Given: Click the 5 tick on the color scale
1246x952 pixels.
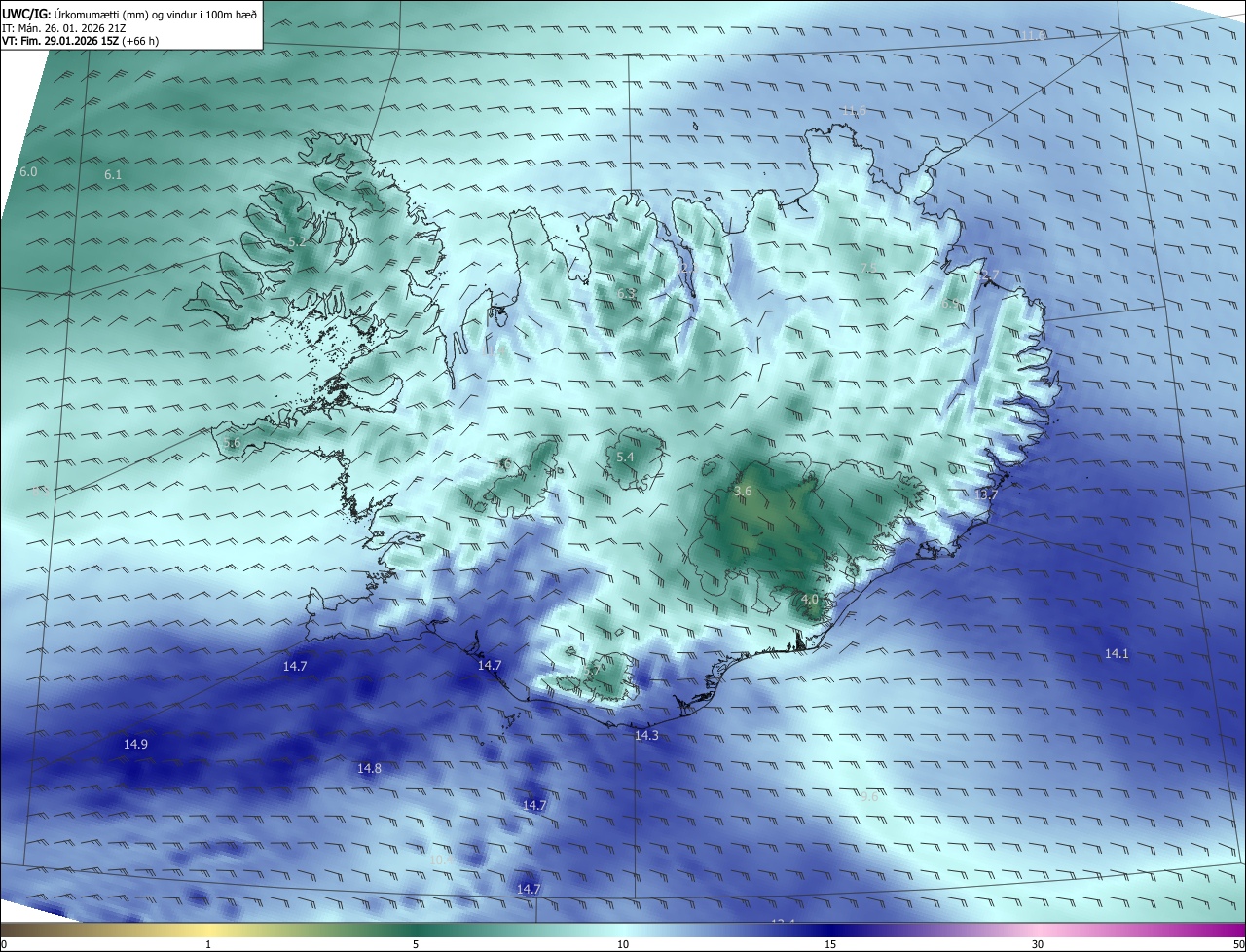Looking at the screenshot, I should pos(416,944).
